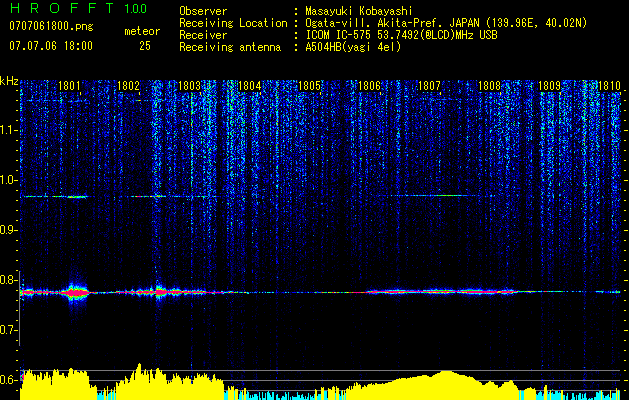Click the second echo burst after 1802
629x400 pixels.
[x=160, y=291]
